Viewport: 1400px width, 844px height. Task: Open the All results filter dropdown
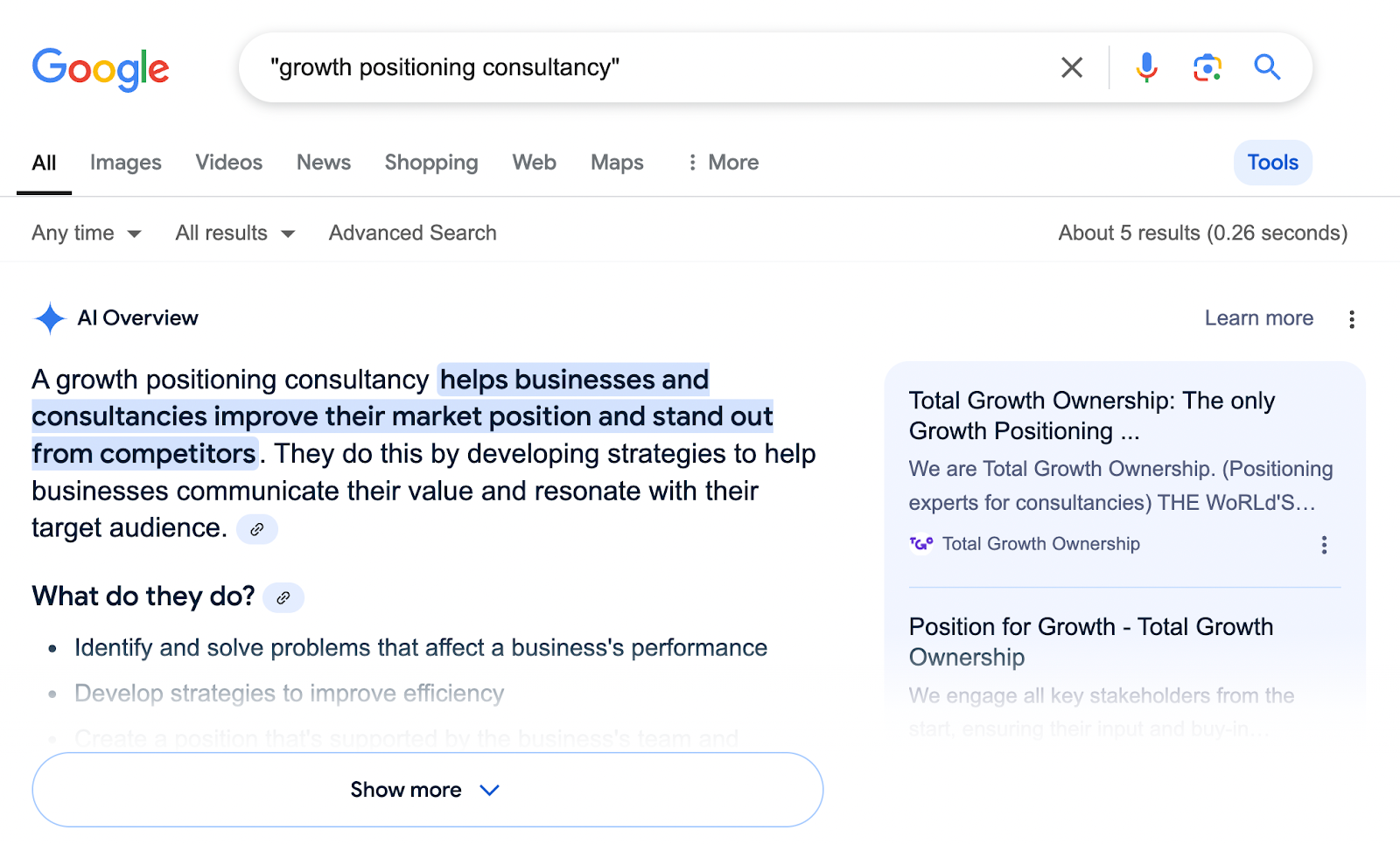click(235, 234)
